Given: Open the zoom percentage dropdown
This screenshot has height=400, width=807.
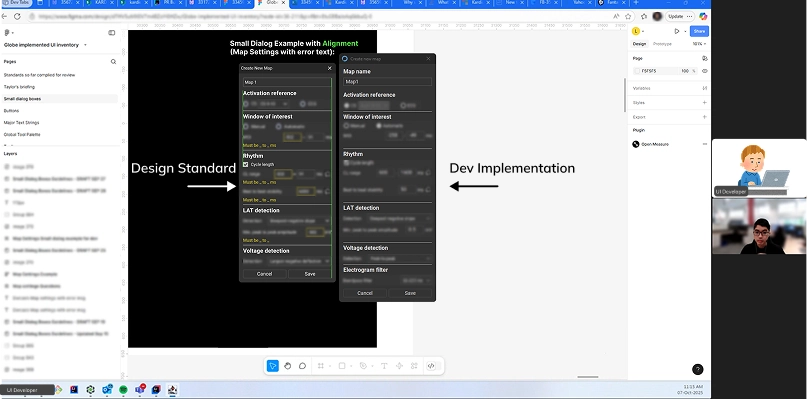Looking at the screenshot, I should tap(696, 44).
